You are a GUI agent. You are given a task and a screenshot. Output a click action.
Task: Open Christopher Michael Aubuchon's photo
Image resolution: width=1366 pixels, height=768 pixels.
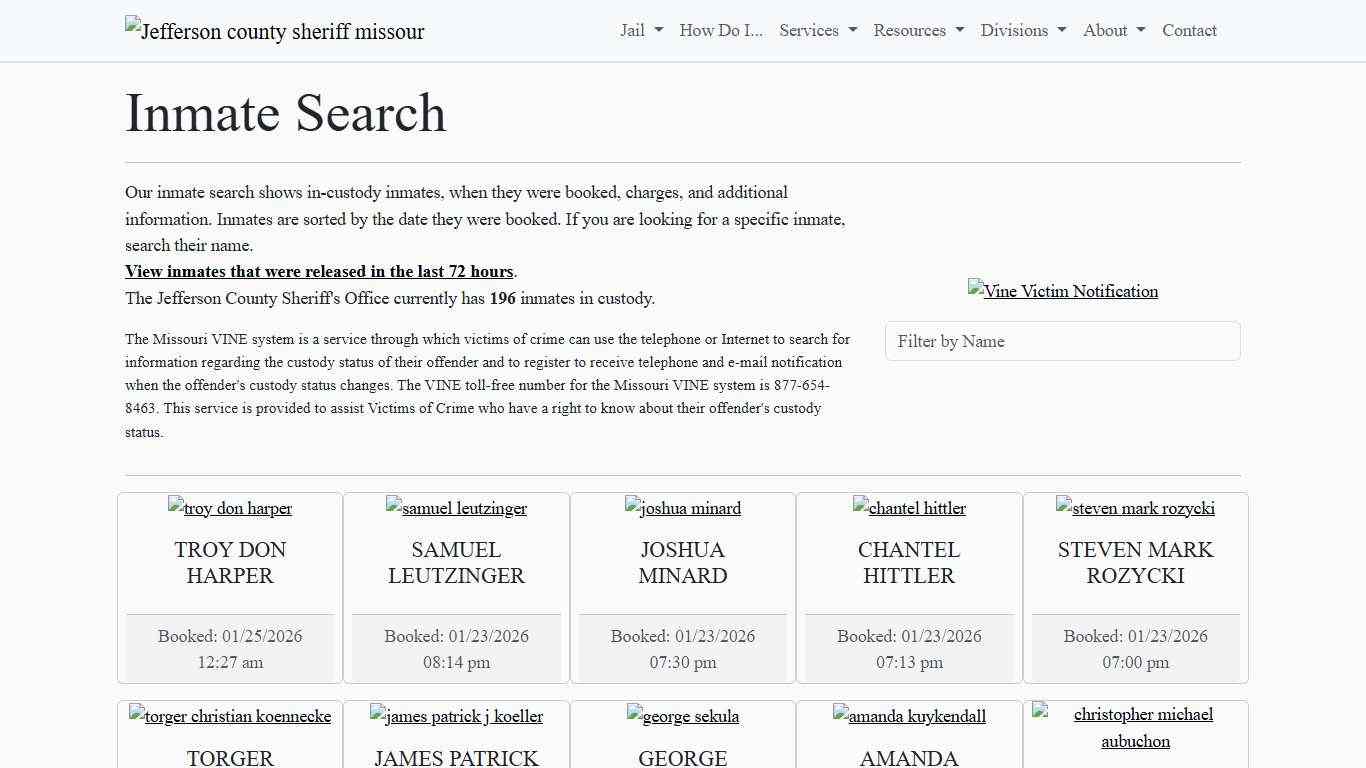[1135, 727]
